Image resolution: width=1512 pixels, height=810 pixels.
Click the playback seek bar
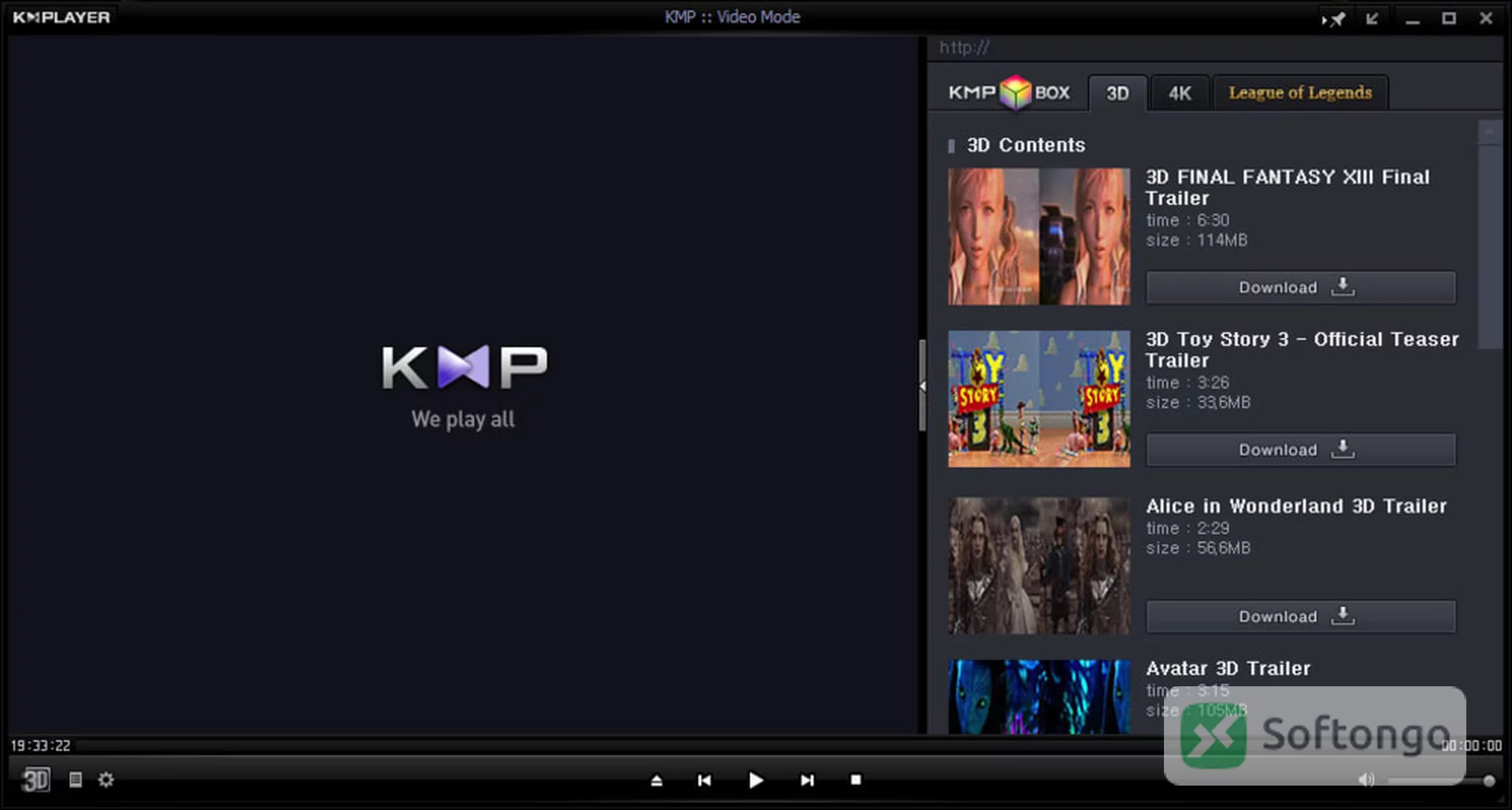click(756, 745)
